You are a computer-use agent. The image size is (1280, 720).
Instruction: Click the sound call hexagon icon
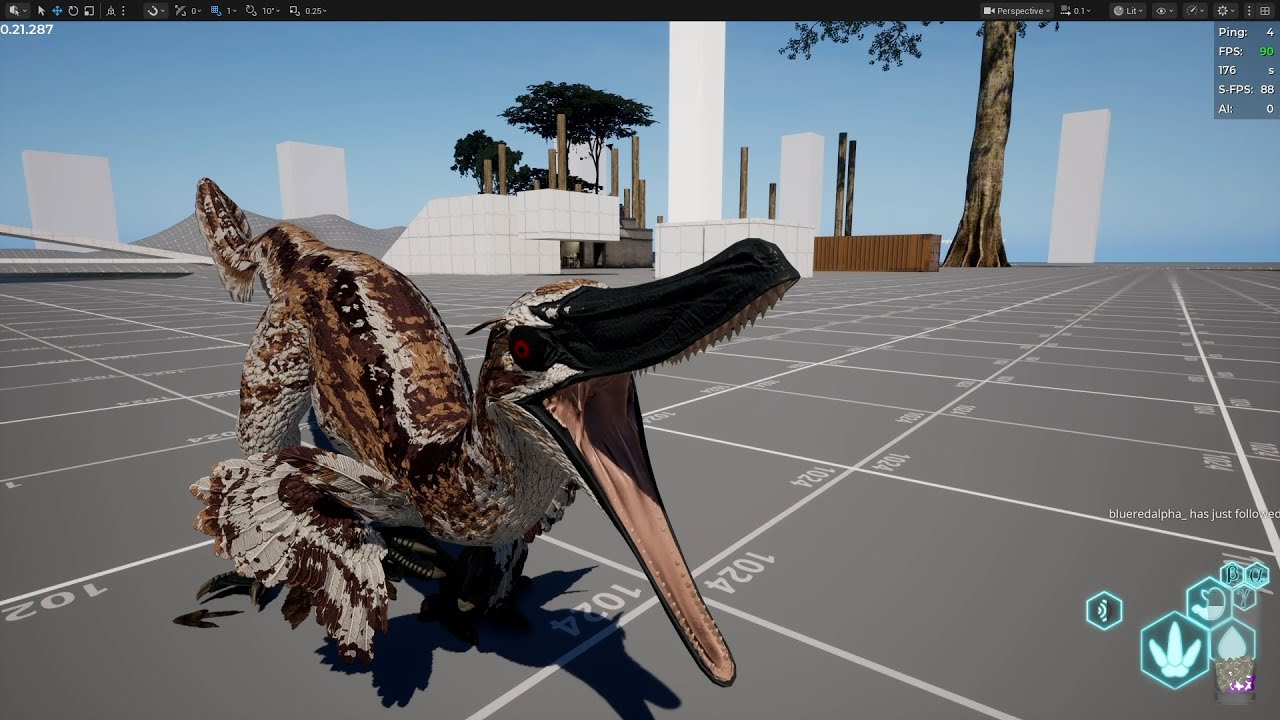(x=1104, y=610)
